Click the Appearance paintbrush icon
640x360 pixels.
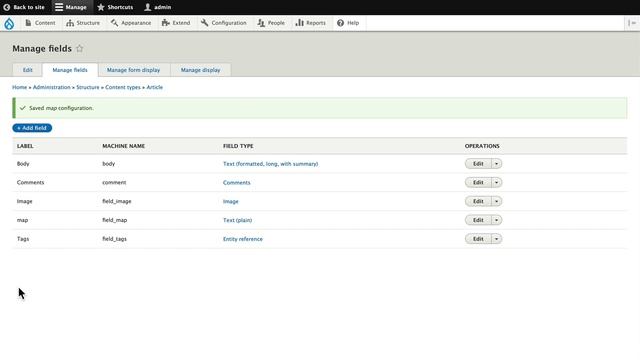coord(114,23)
